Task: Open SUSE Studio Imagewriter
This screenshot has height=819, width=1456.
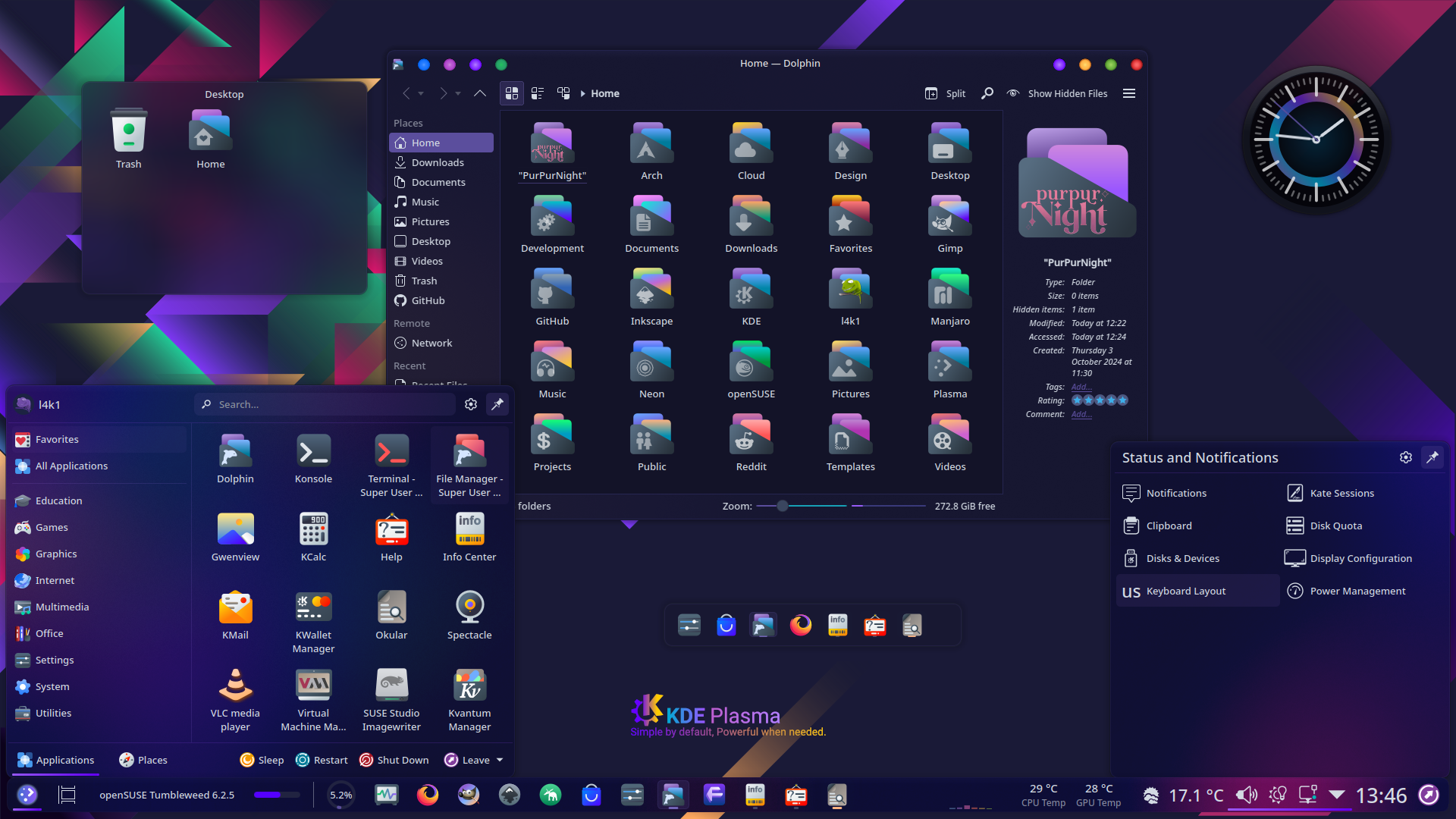Action: [x=391, y=700]
